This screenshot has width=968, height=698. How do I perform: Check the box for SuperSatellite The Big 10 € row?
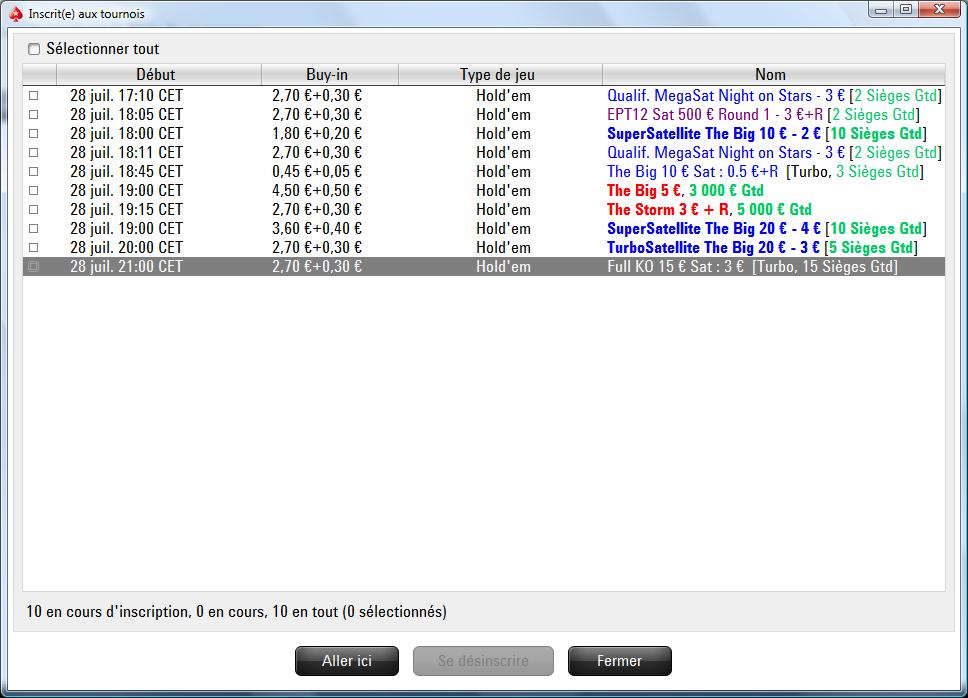click(x=33, y=133)
